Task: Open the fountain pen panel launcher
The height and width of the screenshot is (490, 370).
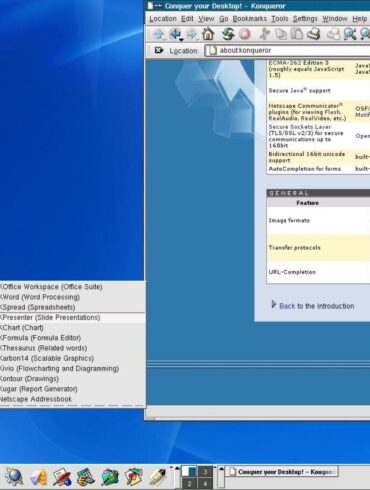Action: click(x=157, y=477)
